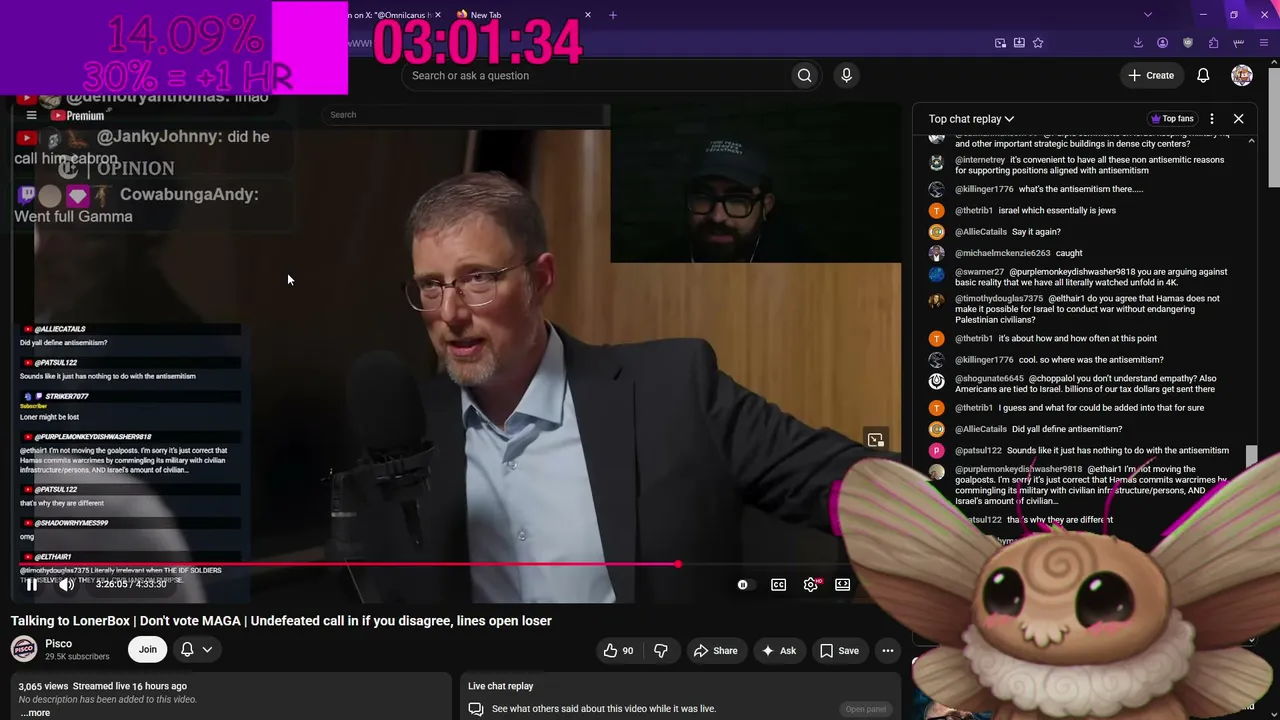Image resolution: width=1280 pixels, height=720 pixels.
Task: Expand Top chat replay dropdown
Action: 971,119
